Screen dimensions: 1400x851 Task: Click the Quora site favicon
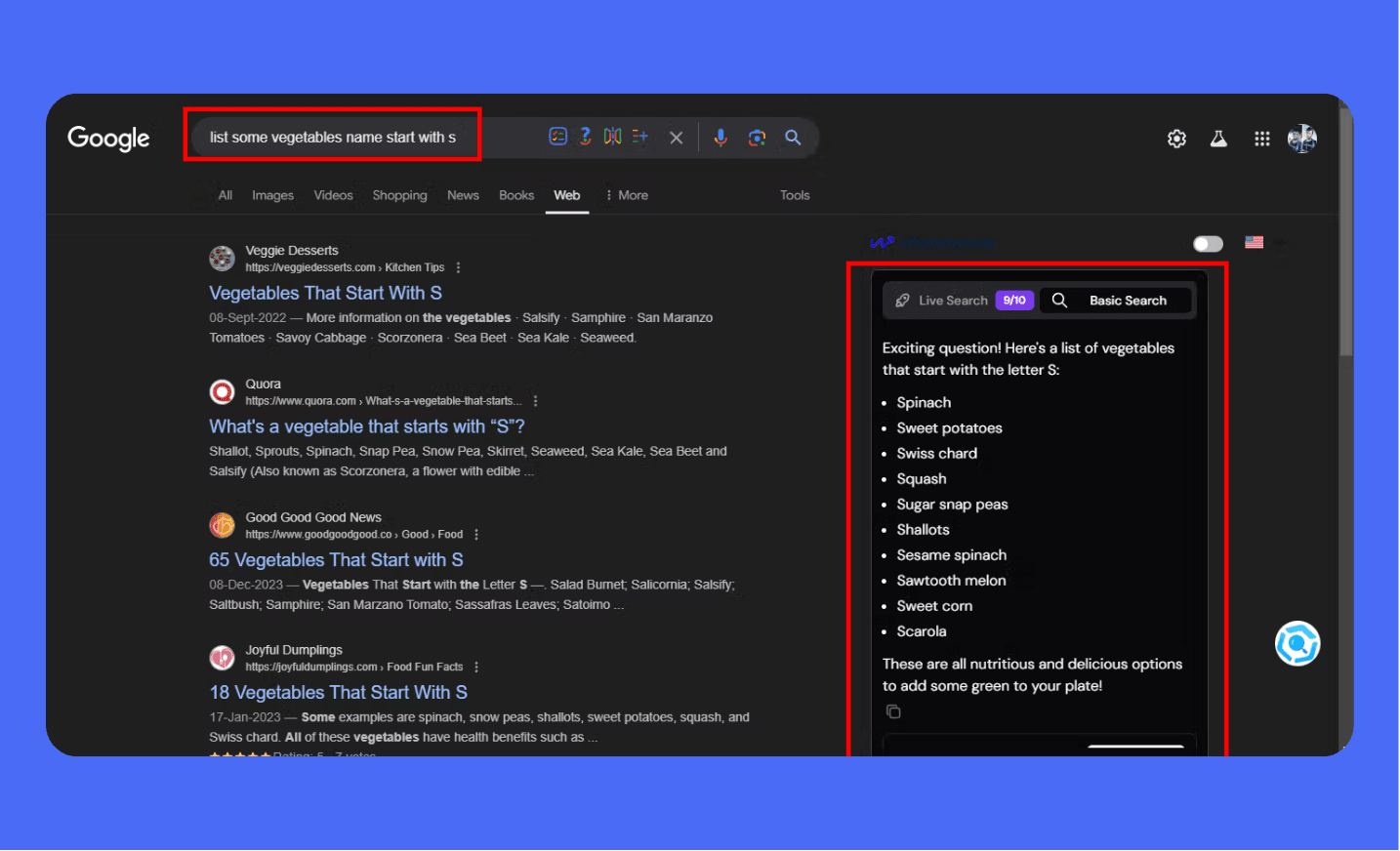pos(222,392)
